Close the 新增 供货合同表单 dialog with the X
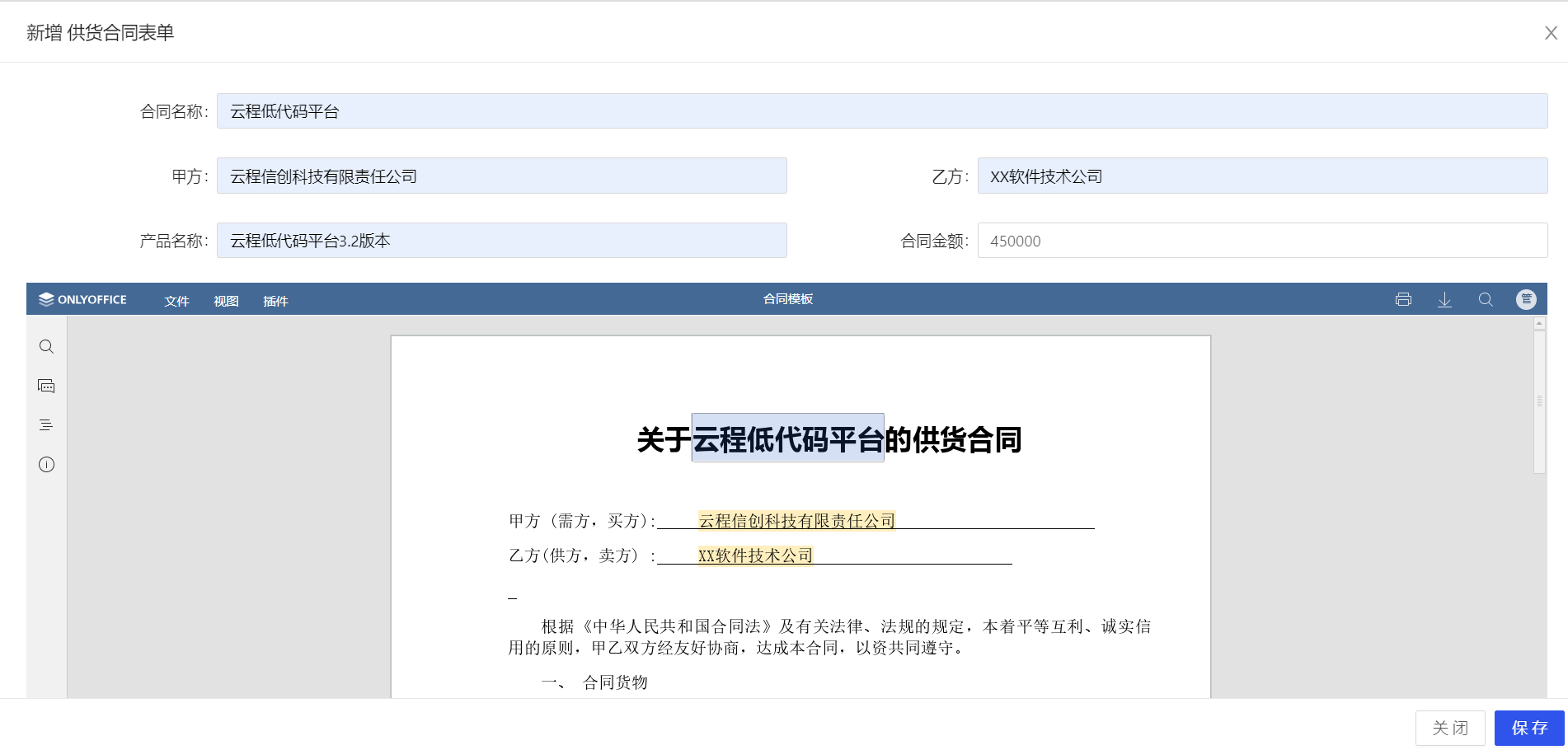 tap(1551, 32)
